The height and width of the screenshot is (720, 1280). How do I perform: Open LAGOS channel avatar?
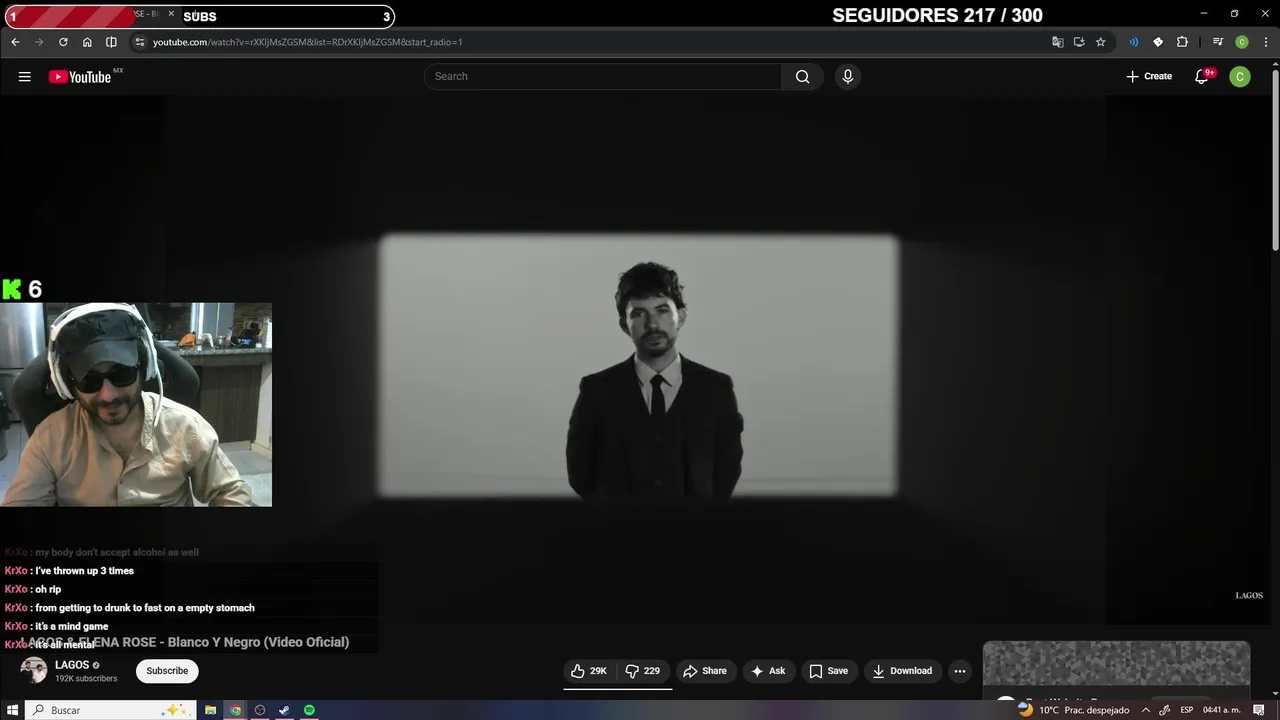pos(34,671)
